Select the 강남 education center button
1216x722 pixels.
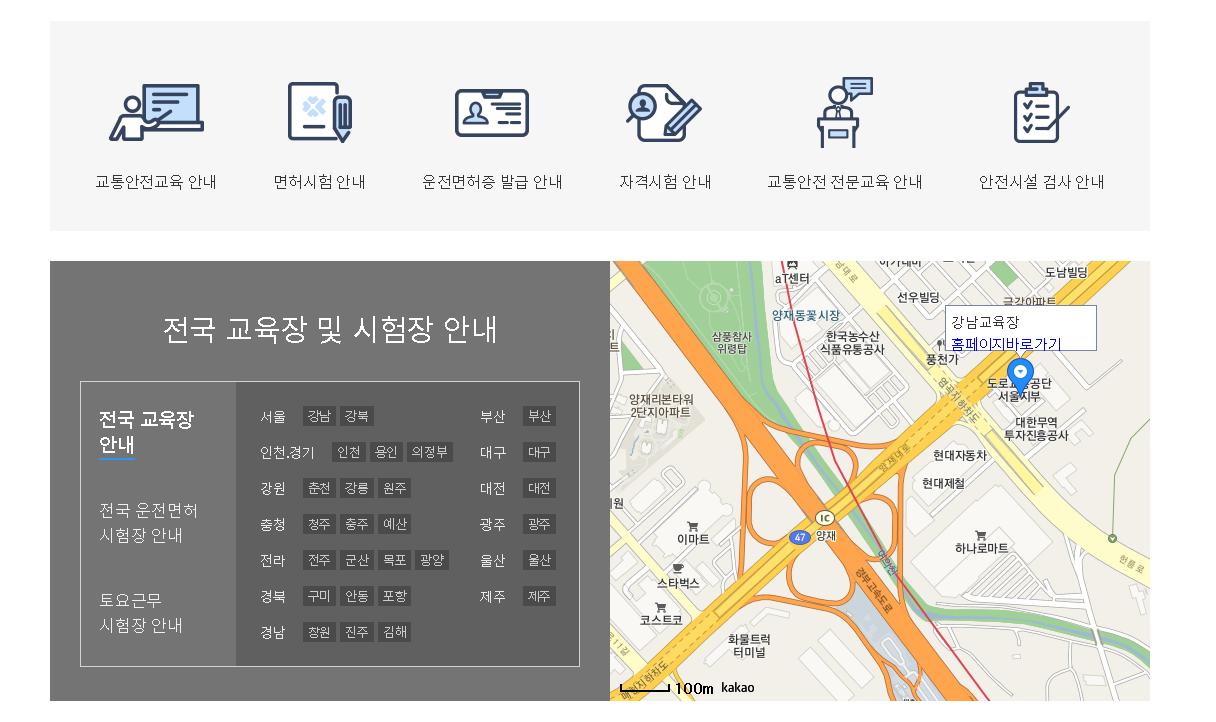pos(318,416)
